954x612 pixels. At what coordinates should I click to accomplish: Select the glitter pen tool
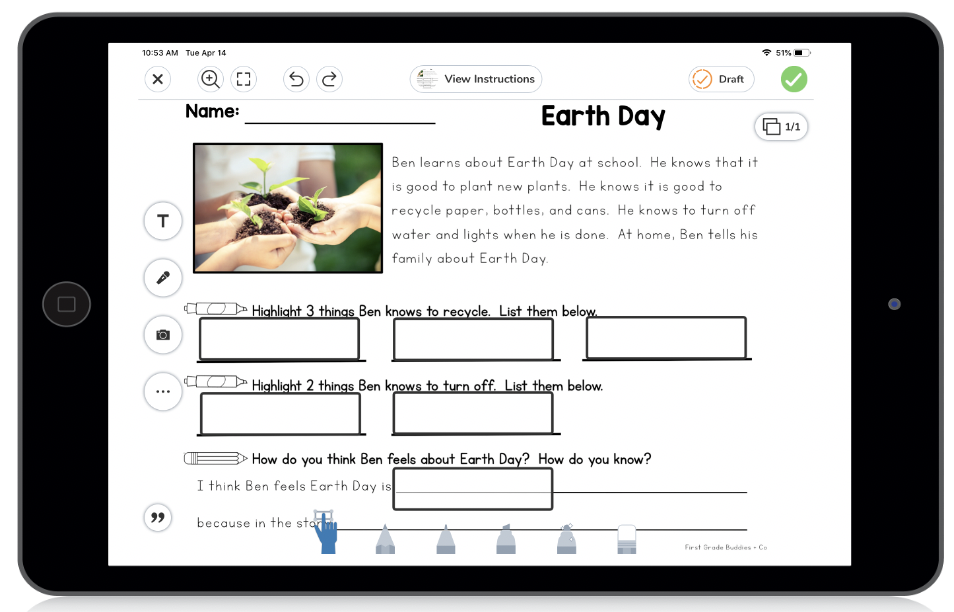click(x=565, y=540)
